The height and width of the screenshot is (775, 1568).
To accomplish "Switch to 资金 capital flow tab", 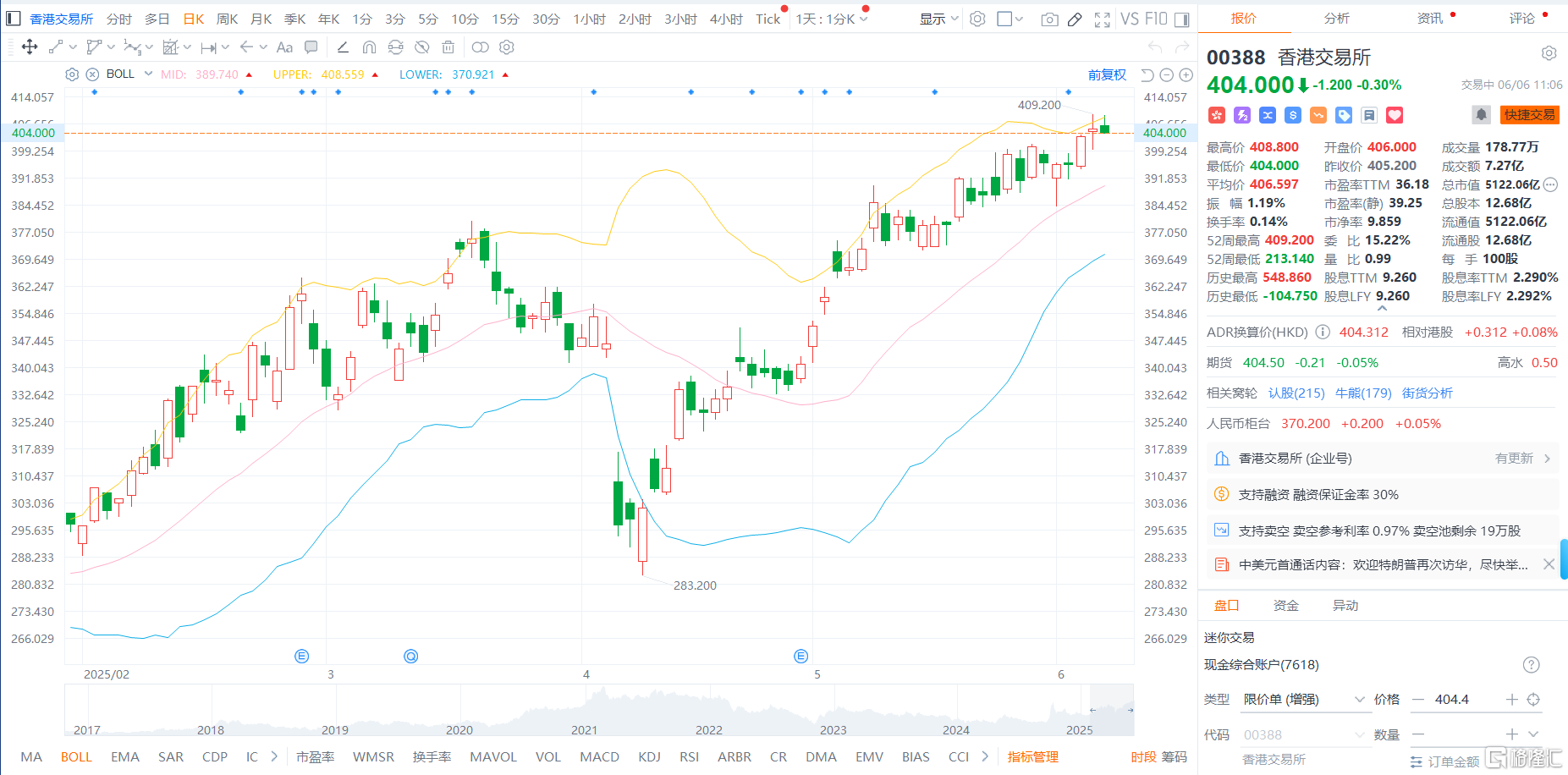I will pyautogui.click(x=1286, y=605).
